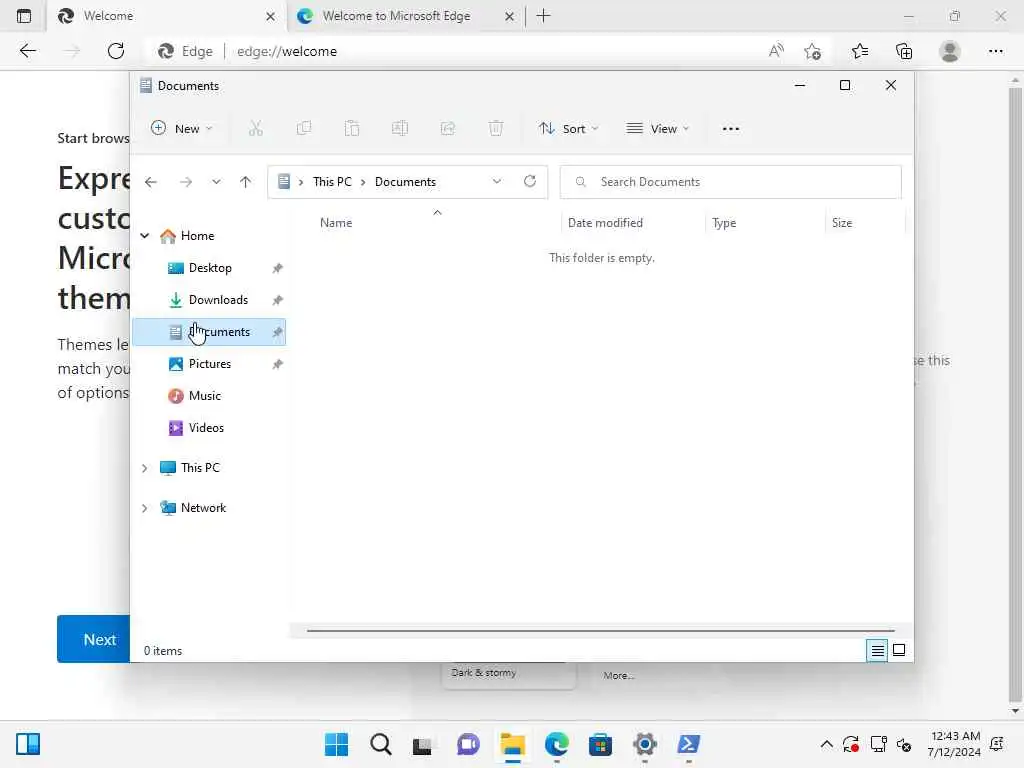Screen dimensions: 1024x768
Task: Click the Read aloud icon in Edge address bar
Action: [776, 51]
